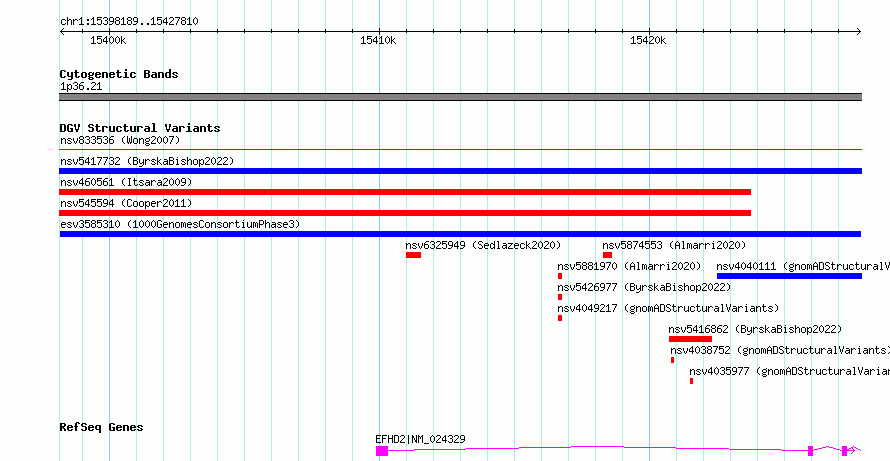Click the Cytogenetic Bands track title
This screenshot has height=461, width=890.
119,74
